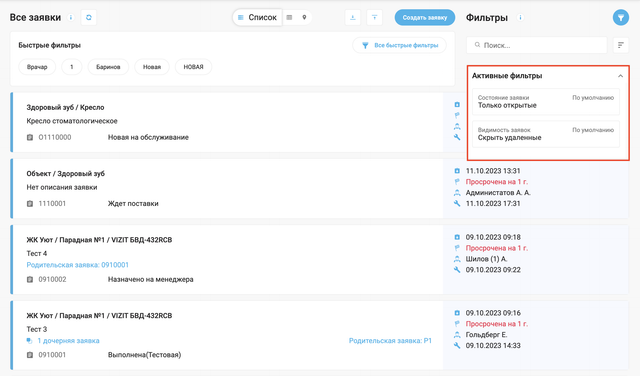
Task: Open request Объект / Здоровый зуб
Action: [66, 174]
